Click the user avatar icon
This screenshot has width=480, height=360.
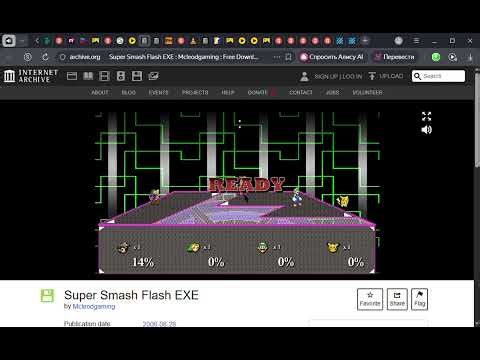tap(304, 76)
